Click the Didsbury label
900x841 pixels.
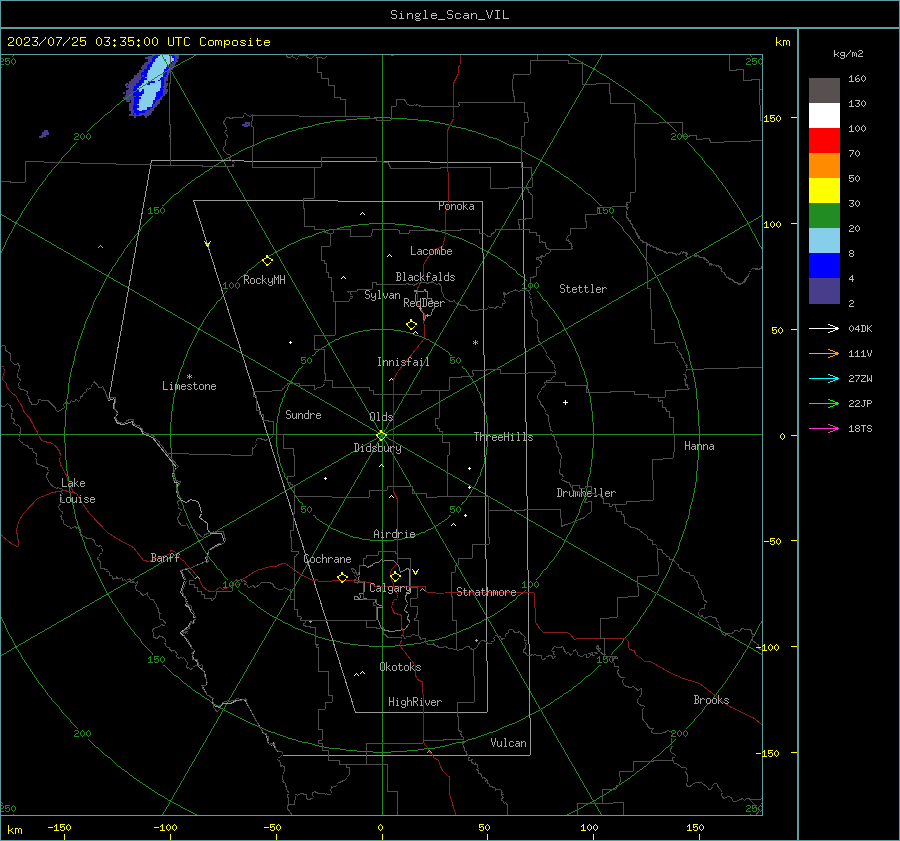(377, 448)
